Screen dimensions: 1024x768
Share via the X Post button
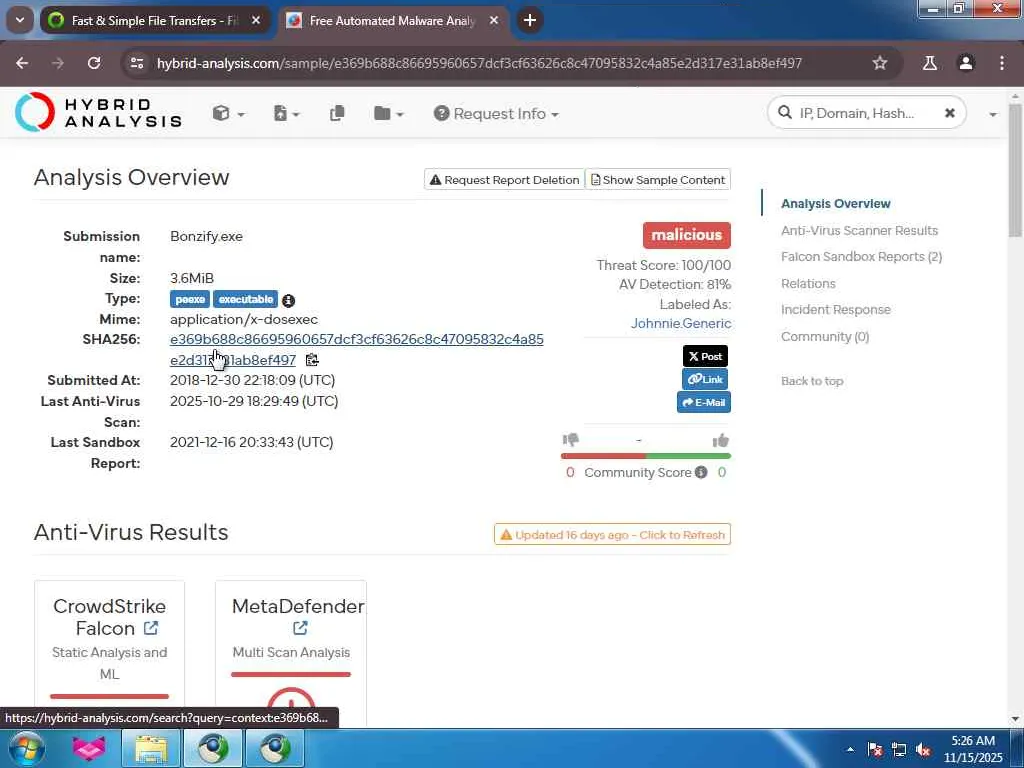(x=705, y=356)
